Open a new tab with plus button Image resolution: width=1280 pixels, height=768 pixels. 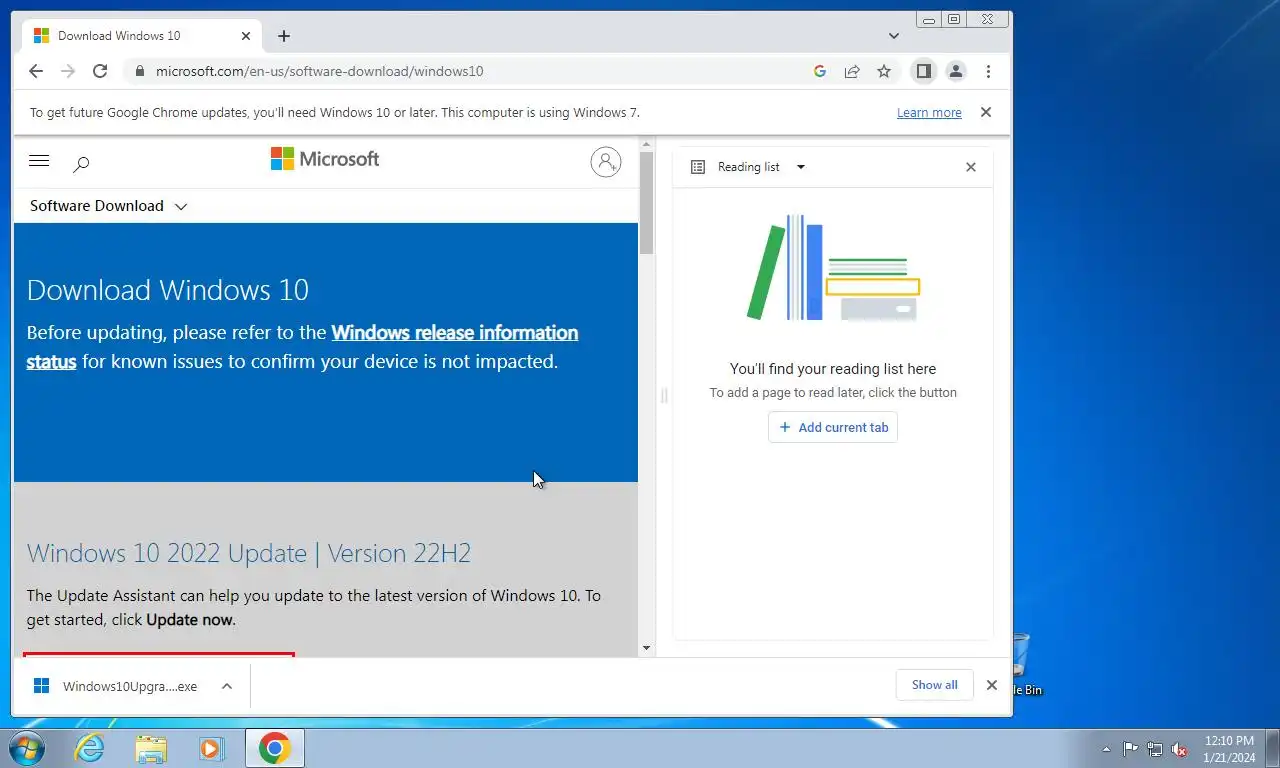tap(284, 36)
